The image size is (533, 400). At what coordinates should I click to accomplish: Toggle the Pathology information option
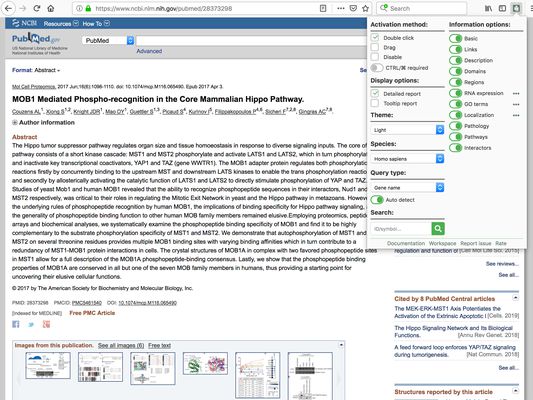coord(455,126)
